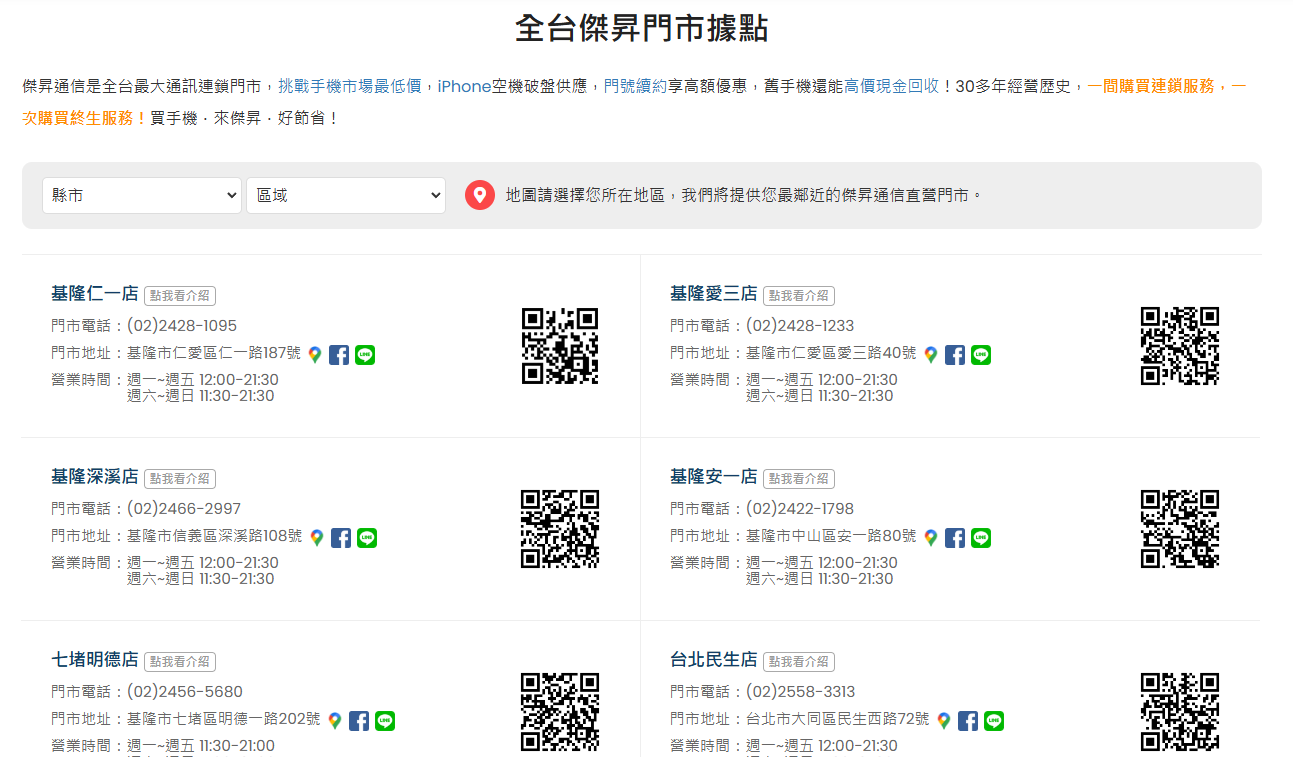Click the orange 一間購買連鎖服務 text link
Viewport: 1293px width, 757px height.
tap(1151, 86)
